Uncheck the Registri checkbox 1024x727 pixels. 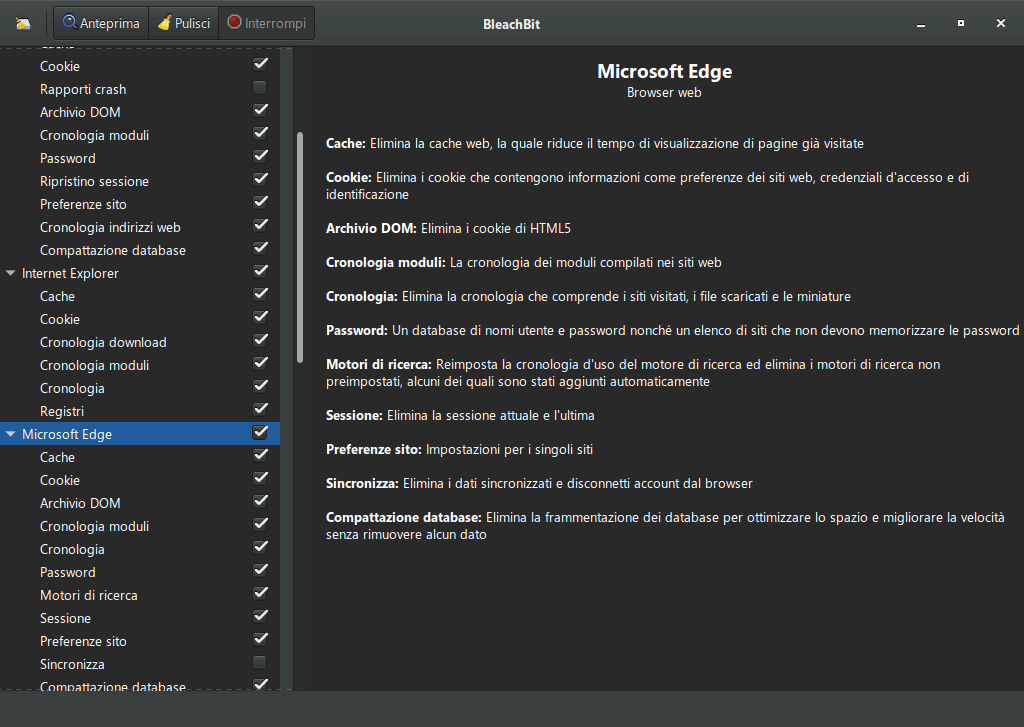260,409
